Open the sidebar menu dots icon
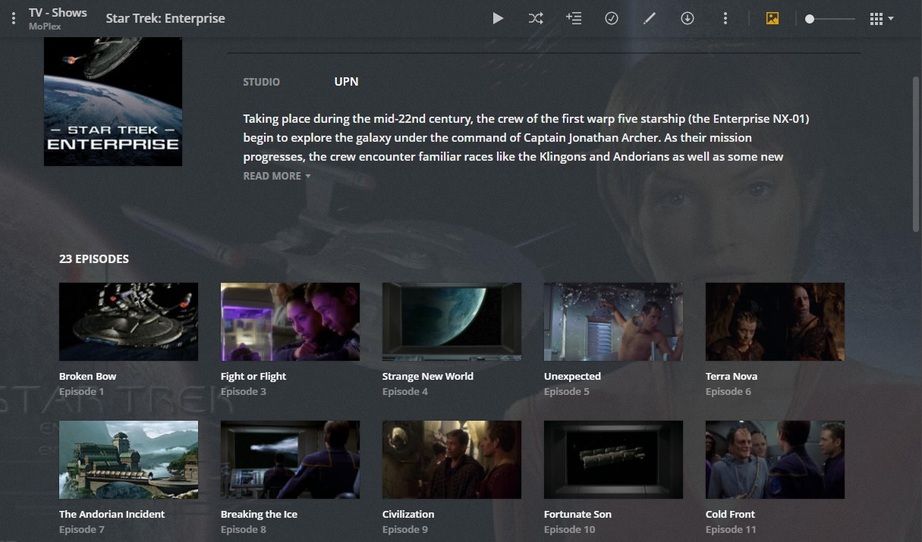Image resolution: width=922 pixels, height=542 pixels. pos(13,19)
